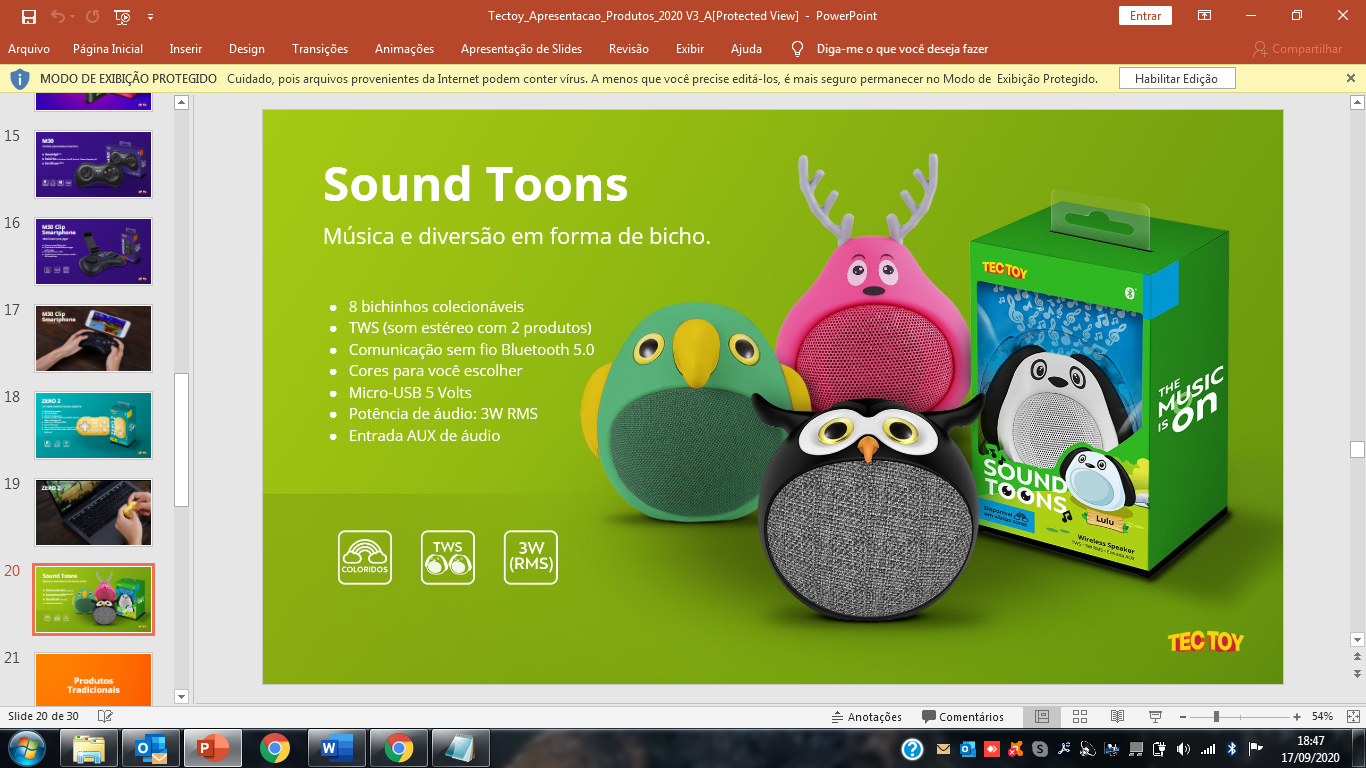Select slide 20 Sound Toons thumbnail
The height and width of the screenshot is (768, 1366).
pyautogui.click(x=93, y=599)
